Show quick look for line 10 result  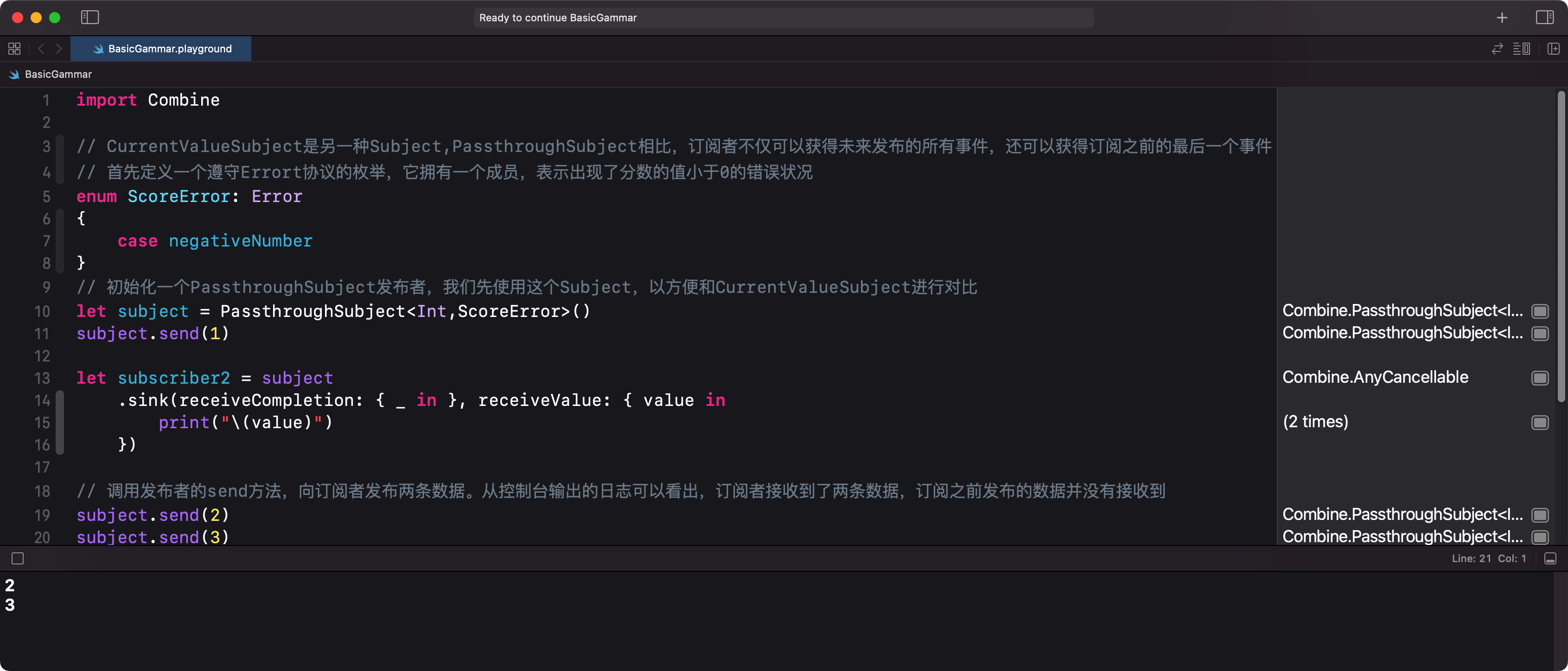[1539, 311]
